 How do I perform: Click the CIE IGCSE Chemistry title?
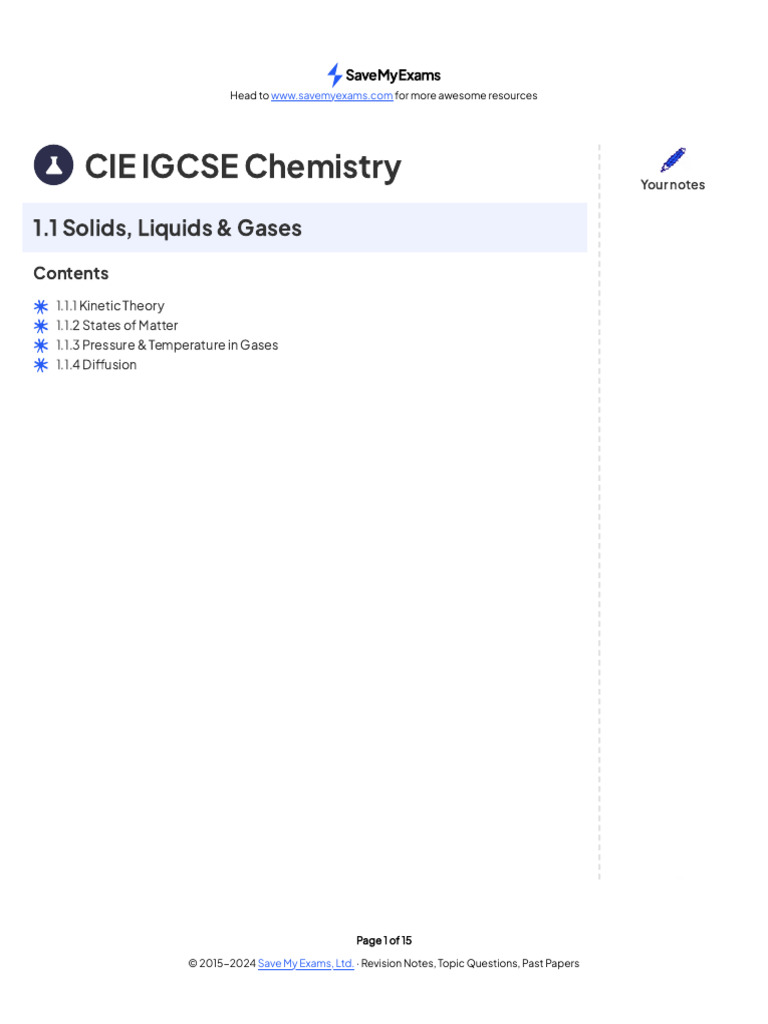[243, 166]
